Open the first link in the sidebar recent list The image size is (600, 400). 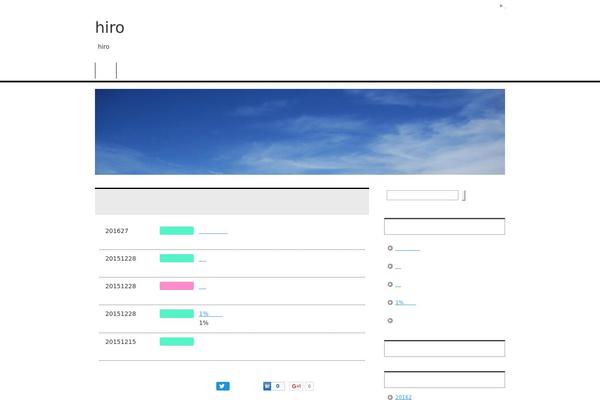pyautogui.click(x=408, y=248)
